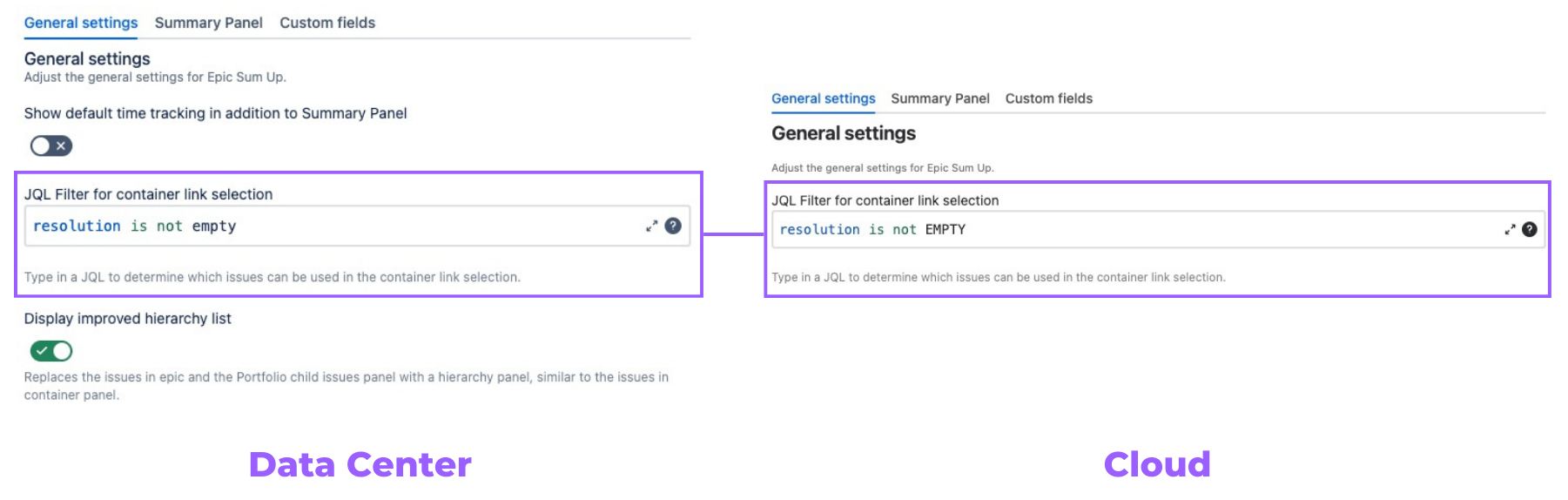
Task: Open General settings tab in Data Center panel
Action: pyautogui.click(x=81, y=23)
